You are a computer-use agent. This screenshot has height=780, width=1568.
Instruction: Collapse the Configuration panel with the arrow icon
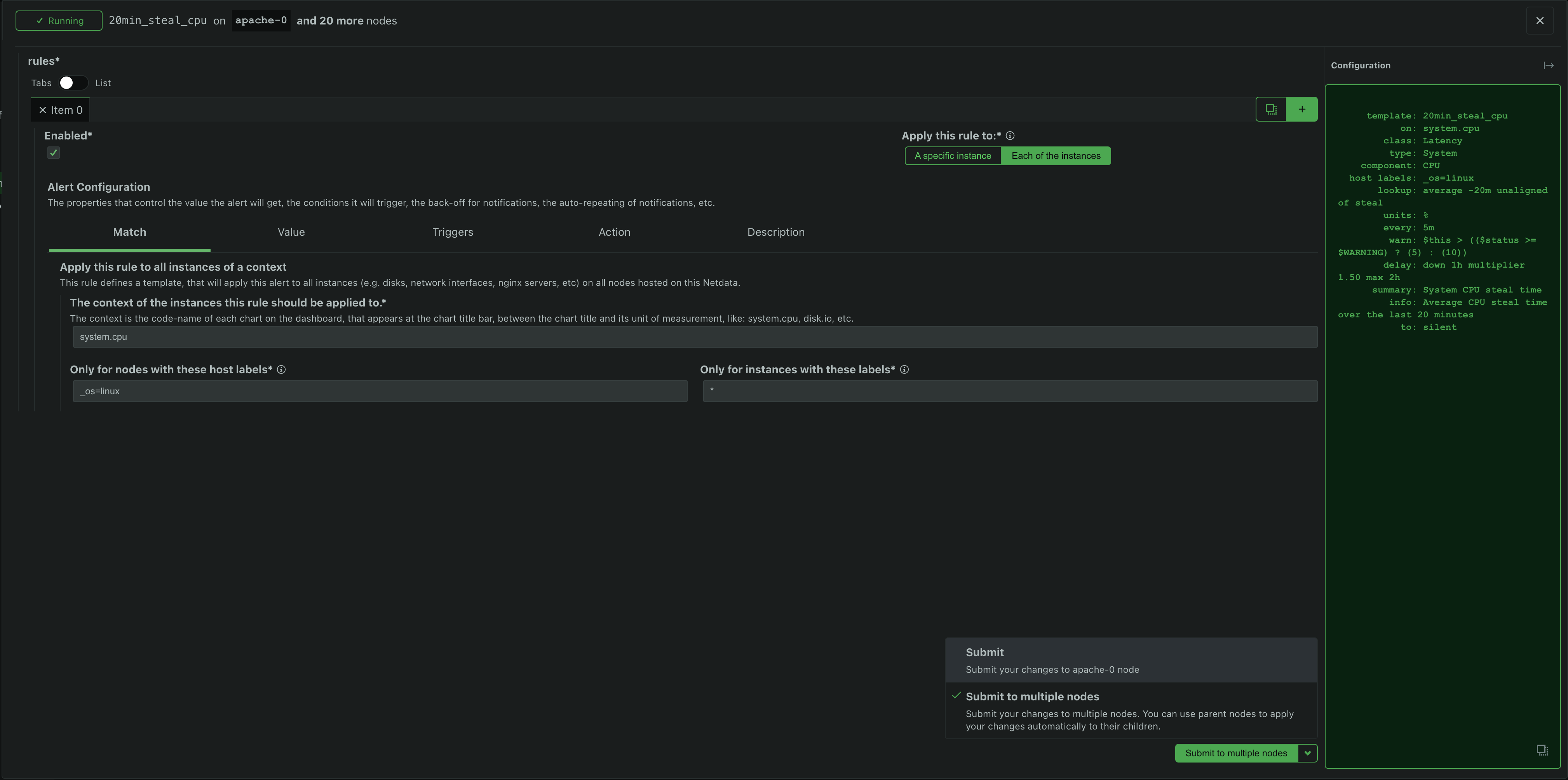coord(1549,65)
